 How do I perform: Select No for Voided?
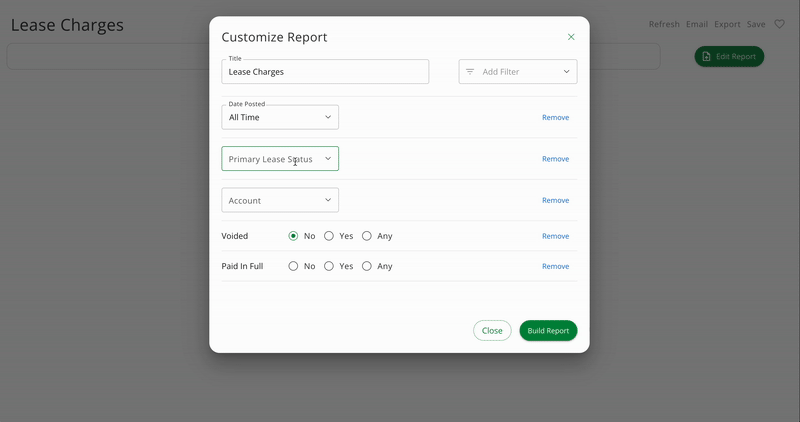pos(293,236)
